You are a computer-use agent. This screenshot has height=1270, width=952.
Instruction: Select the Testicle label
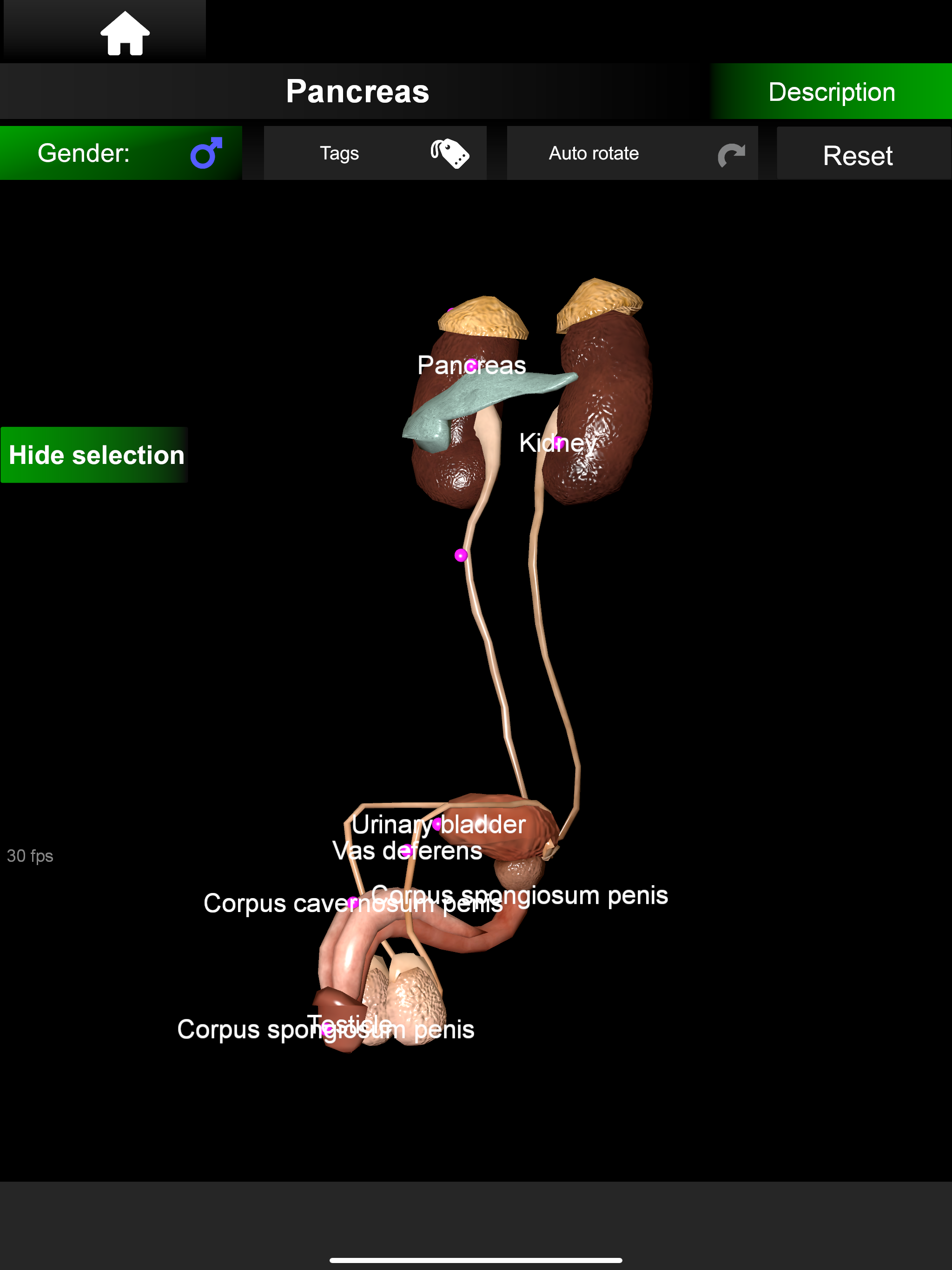[x=349, y=1024]
